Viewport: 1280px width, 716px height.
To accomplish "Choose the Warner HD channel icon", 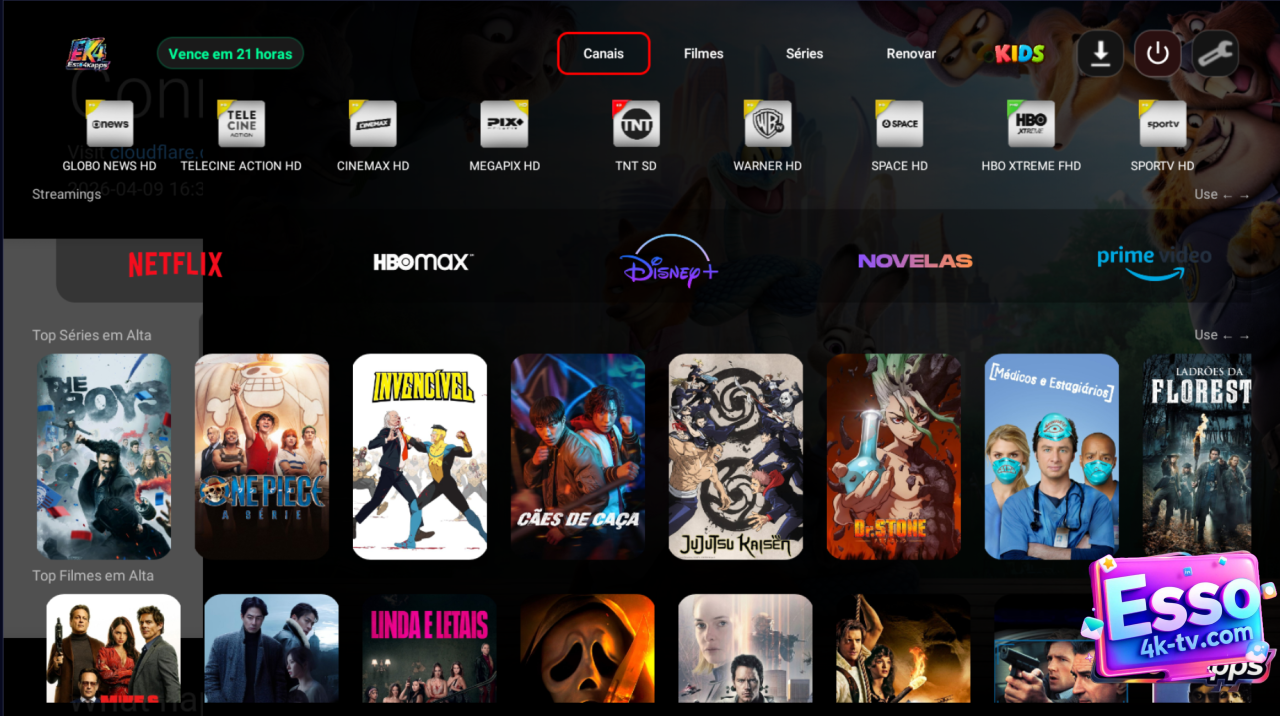I will (767, 125).
